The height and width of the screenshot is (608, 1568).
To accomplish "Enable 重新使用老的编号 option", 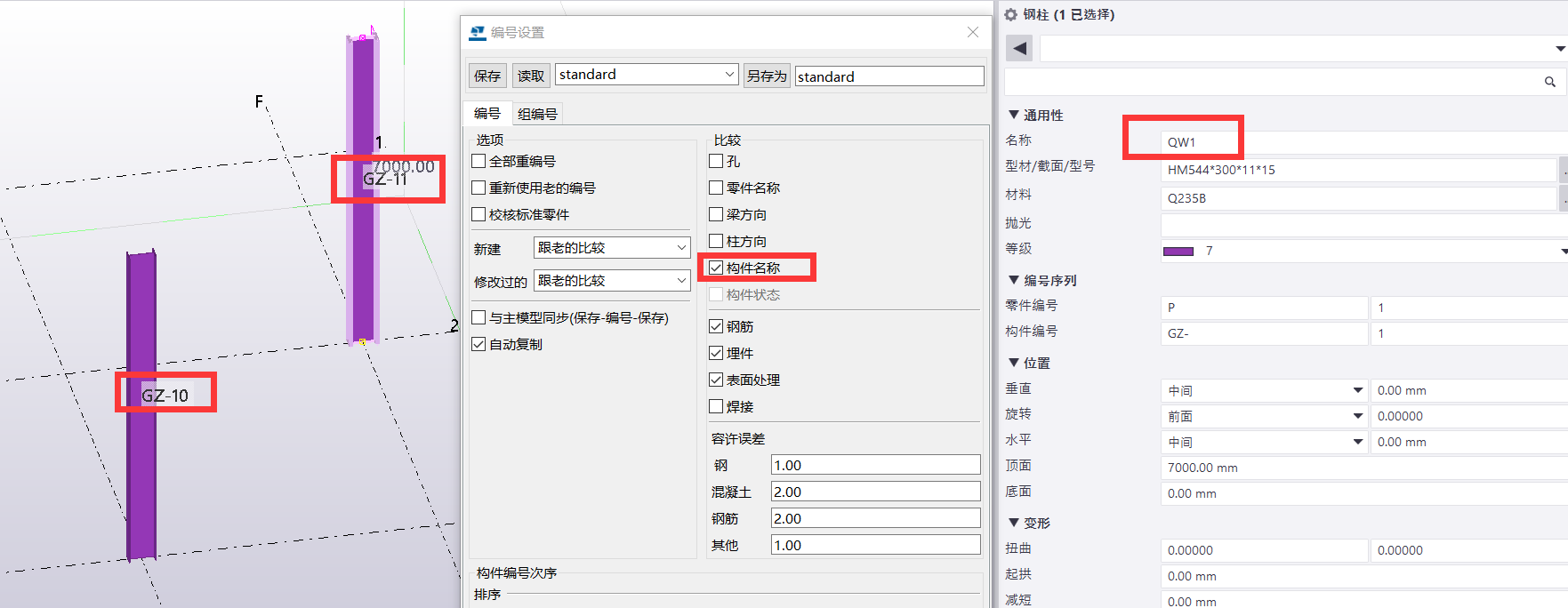I will [x=478, y=188].
